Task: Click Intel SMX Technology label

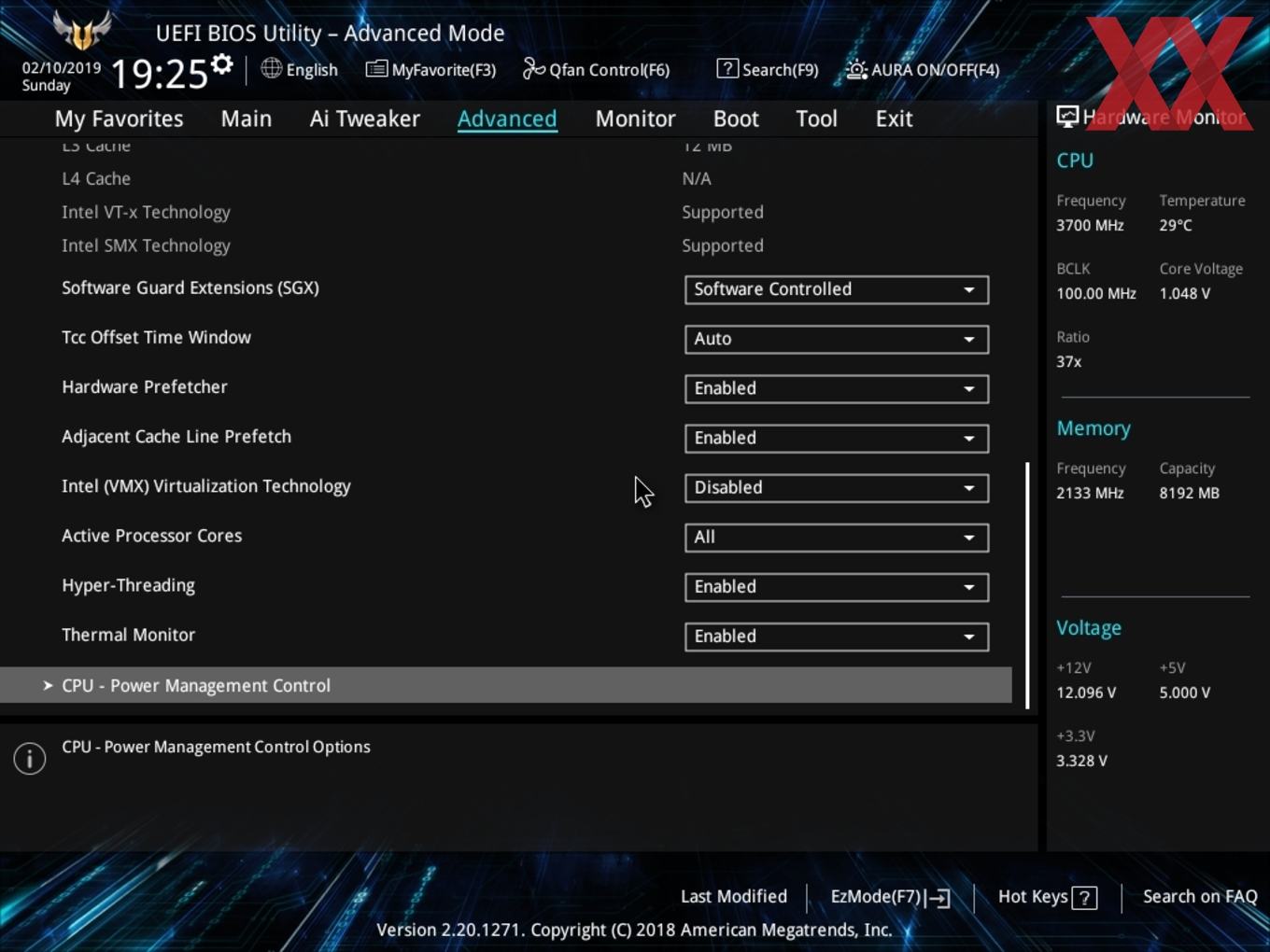Action: click(x=146, y=245)
